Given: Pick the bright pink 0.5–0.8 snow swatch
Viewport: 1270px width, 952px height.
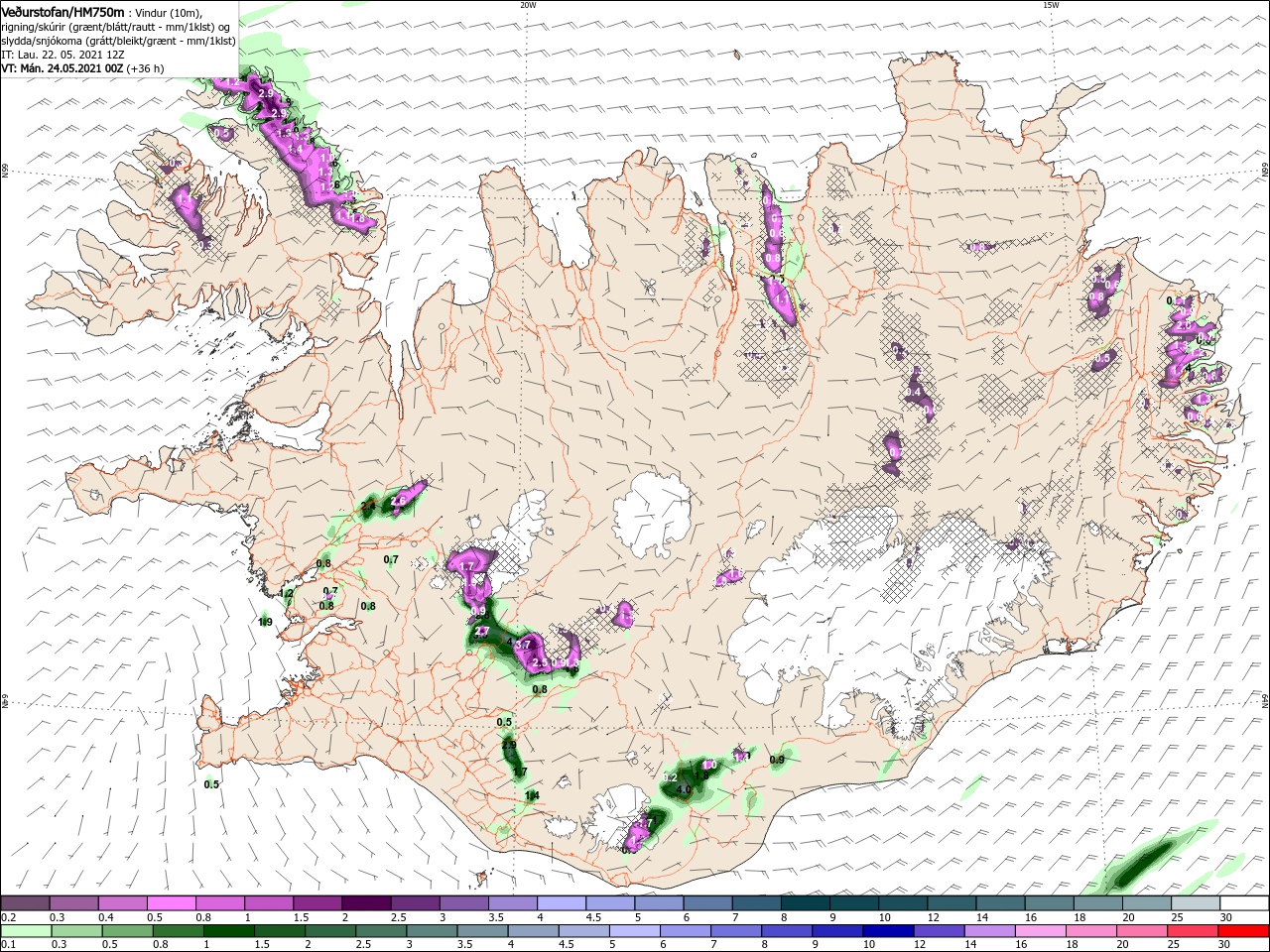Looking at the screenshot, I should 171,903.
